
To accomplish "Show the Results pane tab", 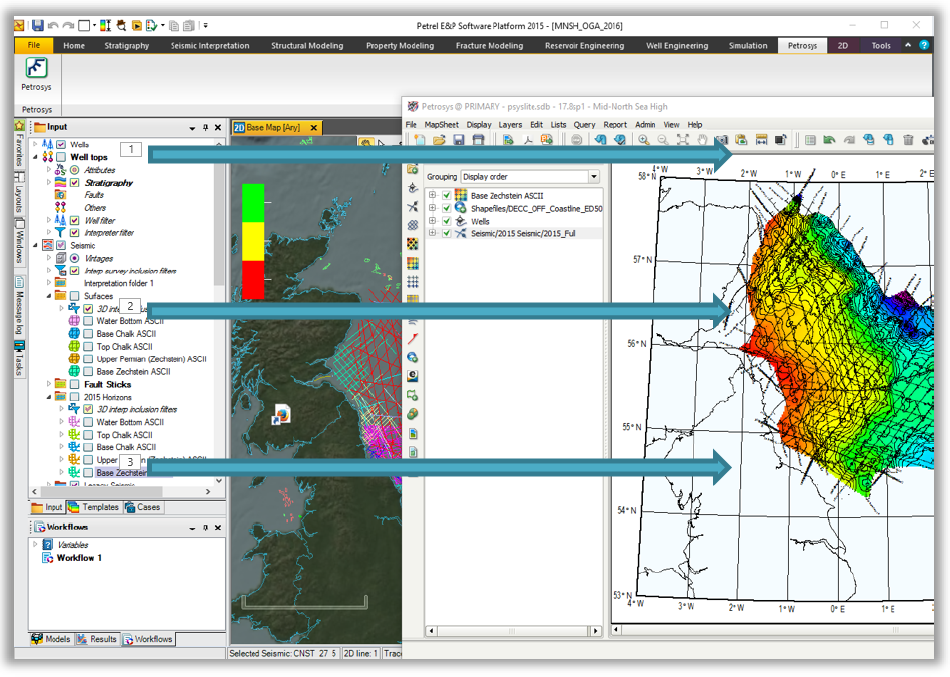I will pos(97,639).
